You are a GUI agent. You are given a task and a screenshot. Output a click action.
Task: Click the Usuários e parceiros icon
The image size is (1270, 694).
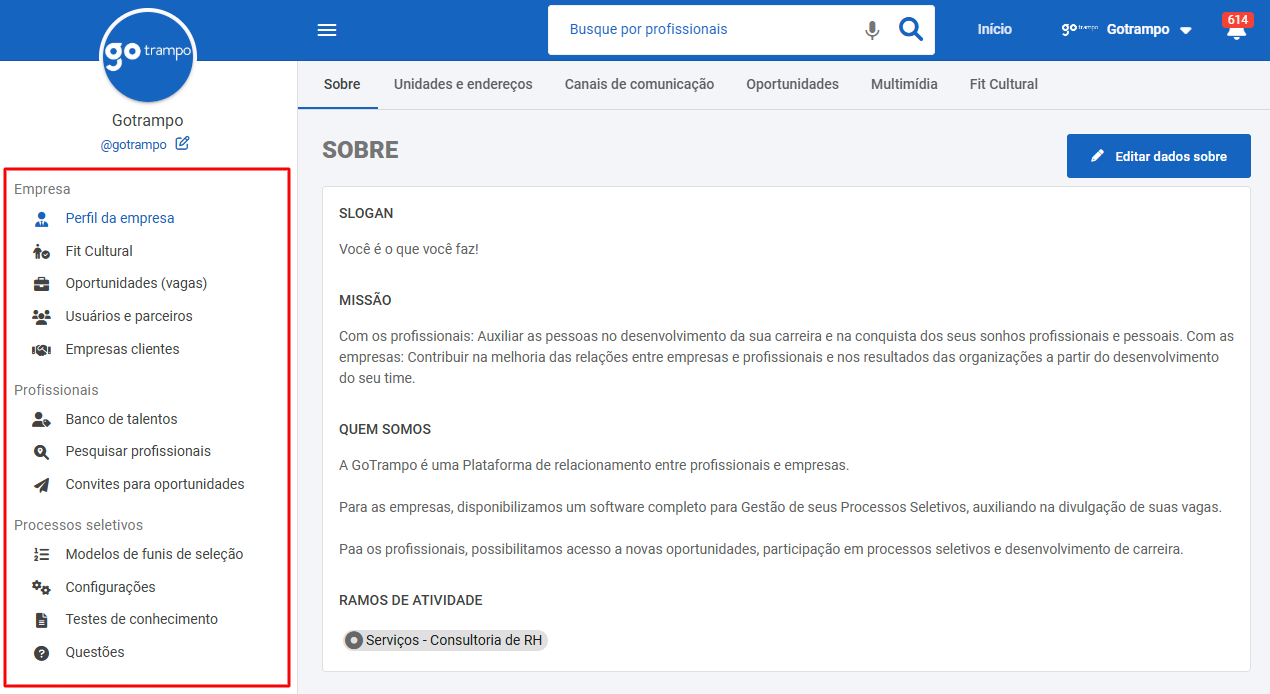click(41, 316)
